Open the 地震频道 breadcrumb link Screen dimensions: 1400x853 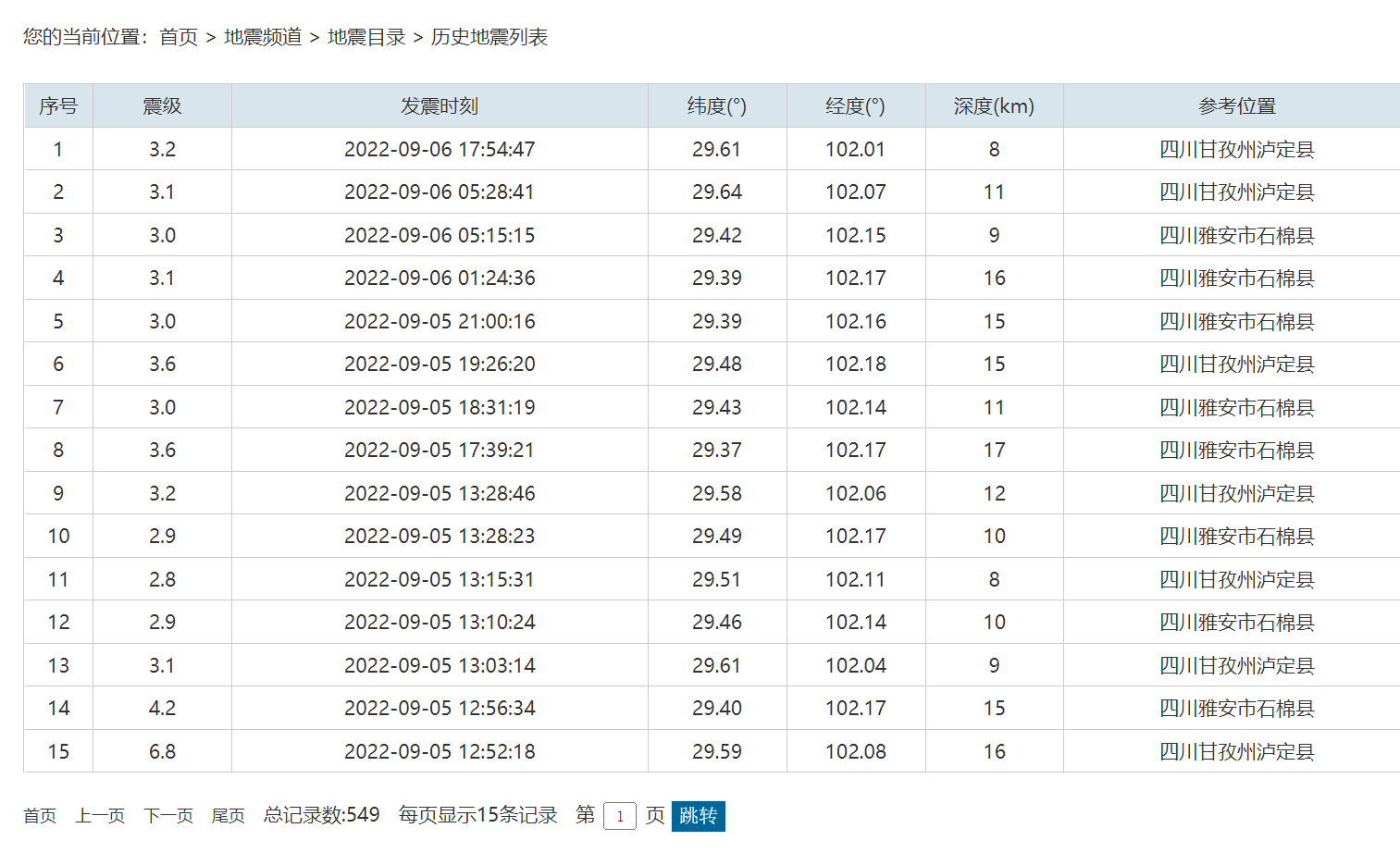(263, 37)
